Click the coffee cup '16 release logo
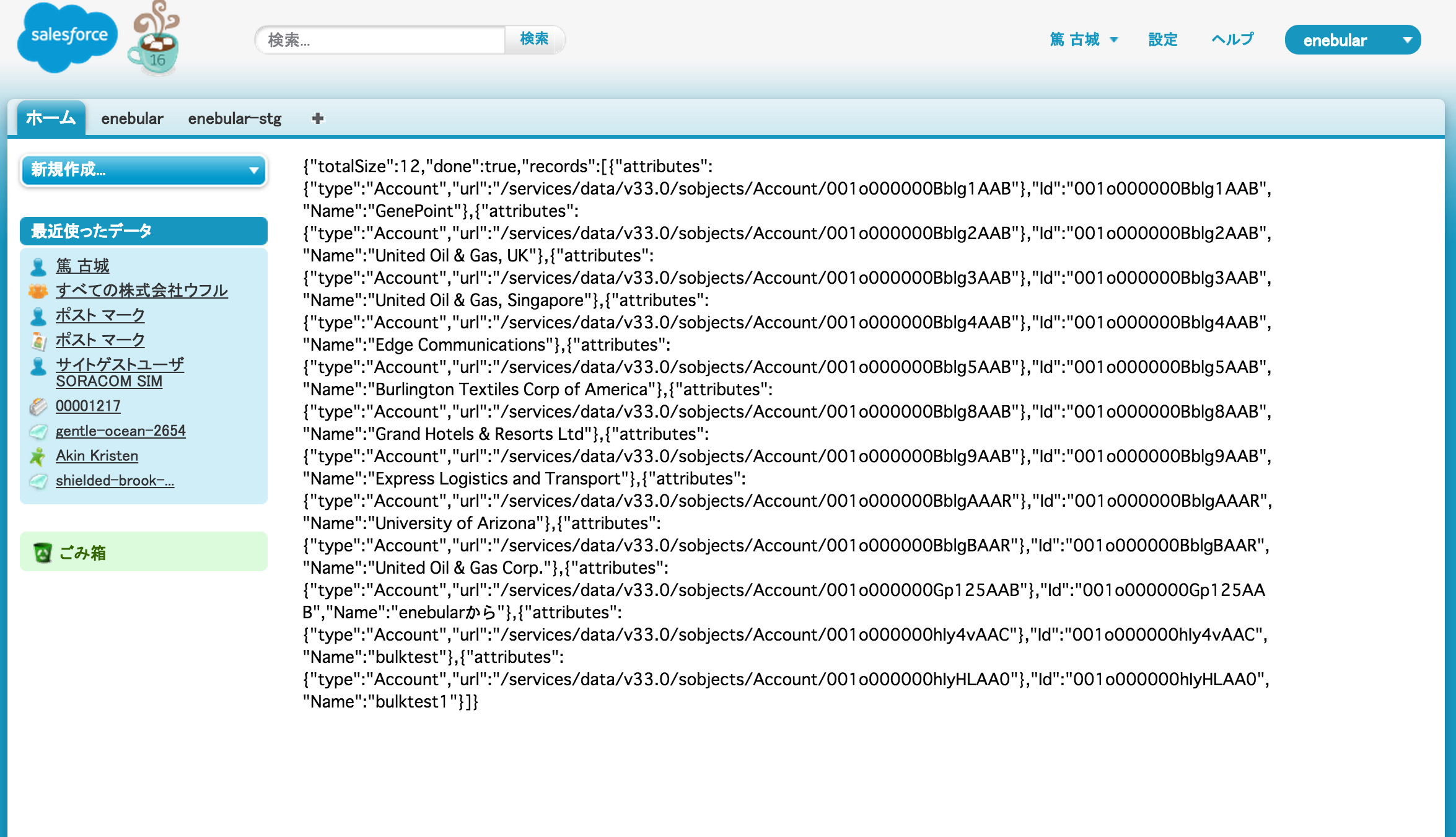Screen dimensions: 1456x837 point(155,38)
